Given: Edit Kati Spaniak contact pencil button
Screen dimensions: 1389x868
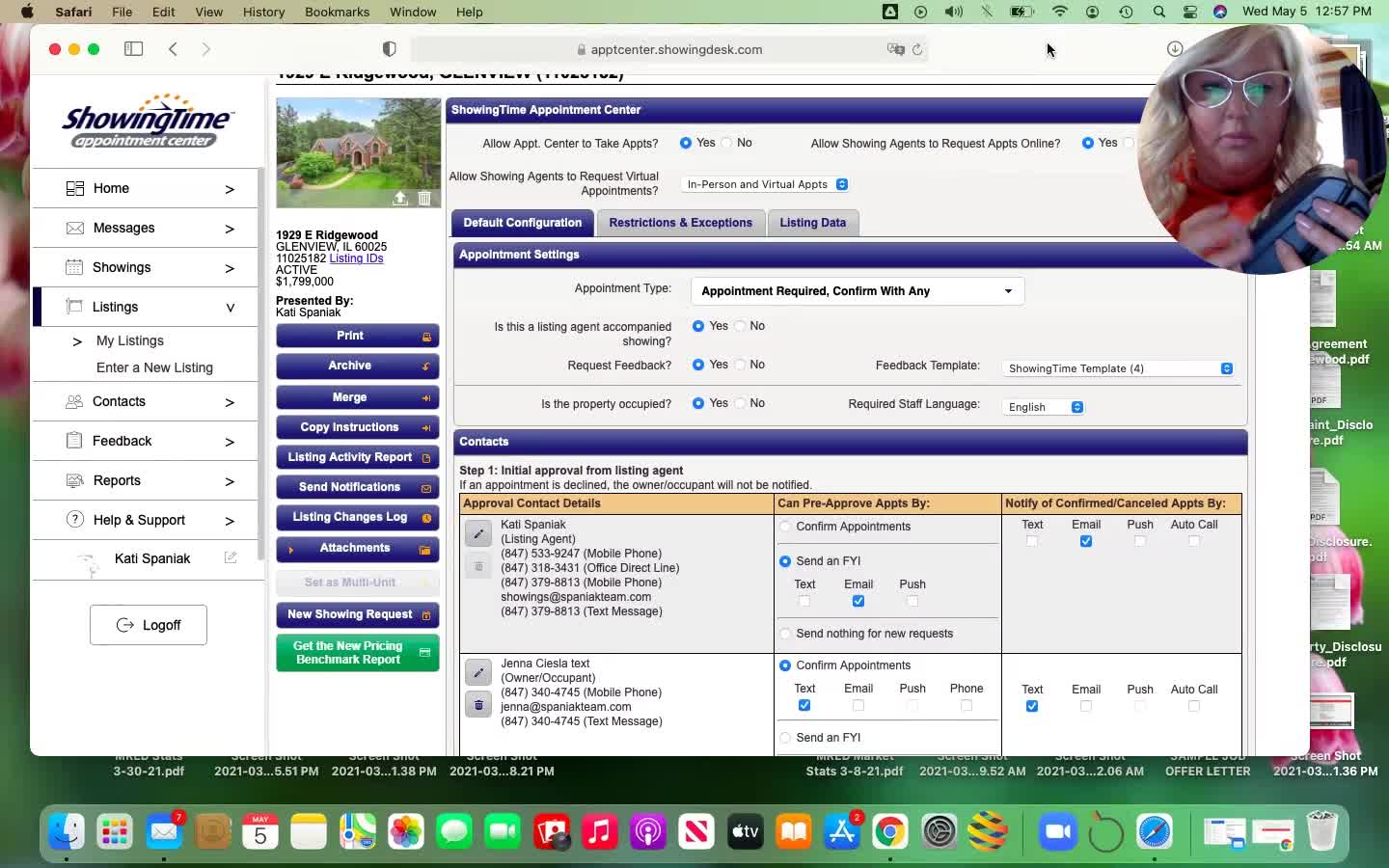Looking at the screenshot, I should [x=478, y=533].
